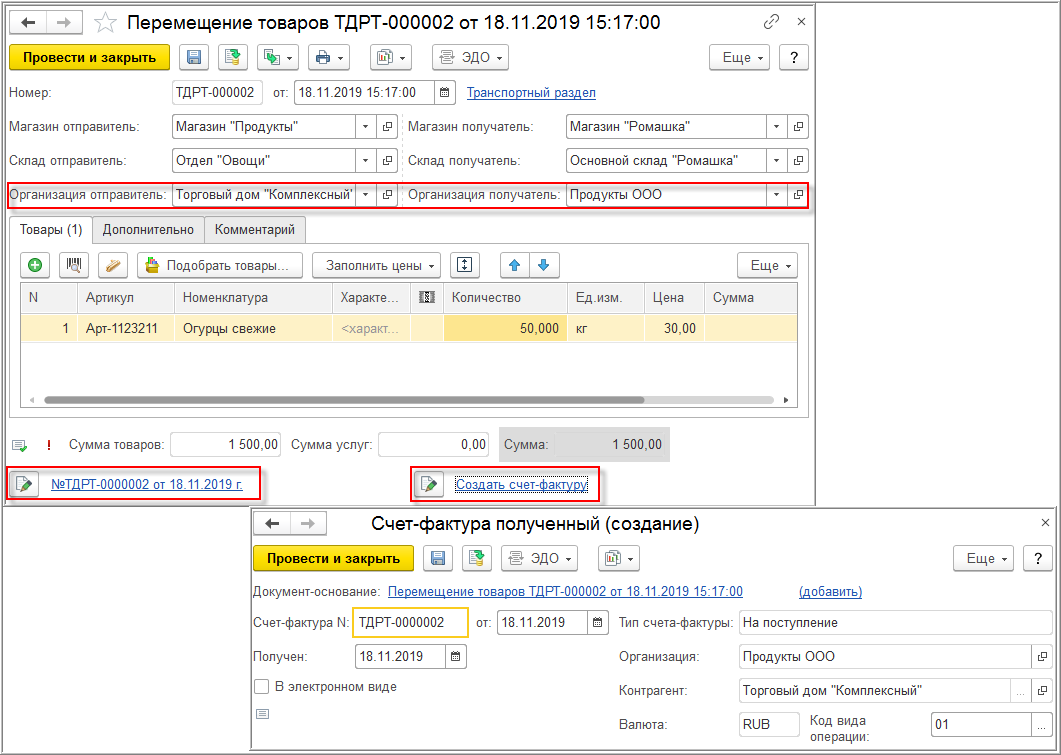Expand Магазин получатель dropdown
This screenshot has width=1061, height=755.
(x=777, y=127)
